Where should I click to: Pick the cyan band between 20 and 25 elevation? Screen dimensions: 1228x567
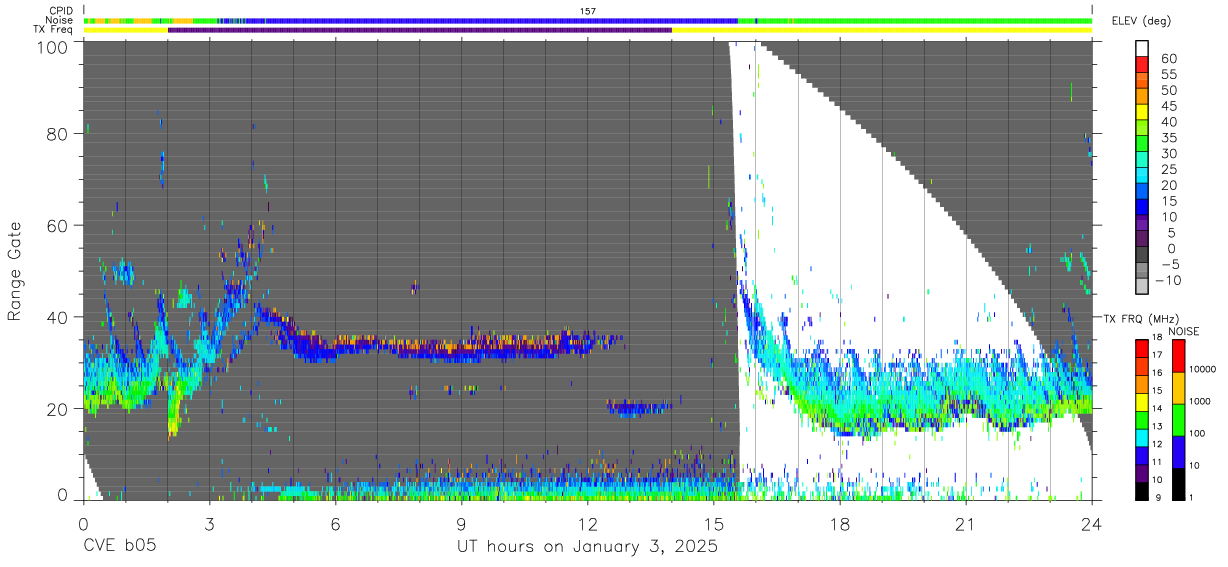(1142, 177)
